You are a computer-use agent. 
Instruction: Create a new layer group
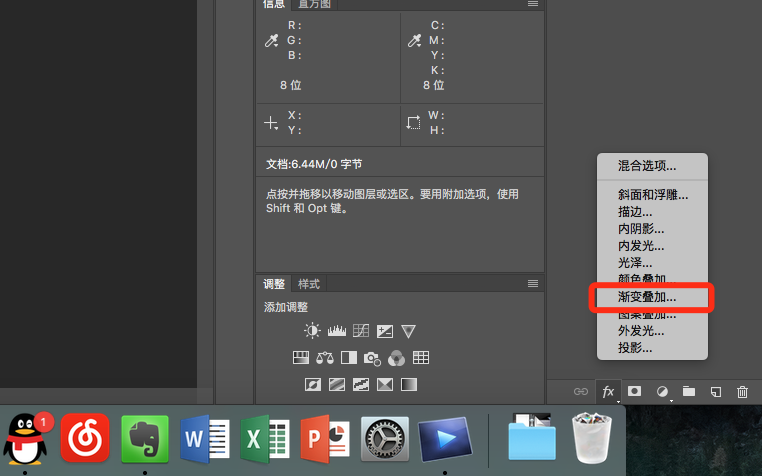[x=689, y=391]
